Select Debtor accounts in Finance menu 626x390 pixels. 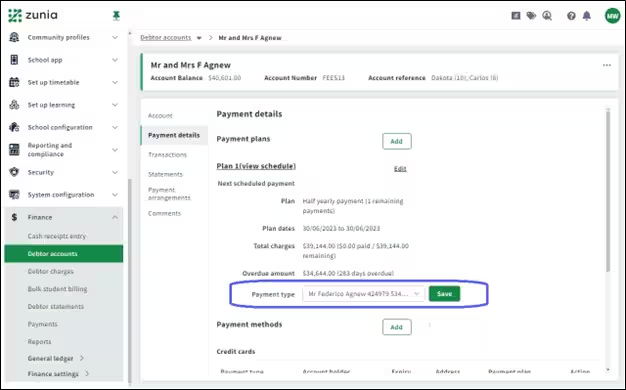click(64, 253)
